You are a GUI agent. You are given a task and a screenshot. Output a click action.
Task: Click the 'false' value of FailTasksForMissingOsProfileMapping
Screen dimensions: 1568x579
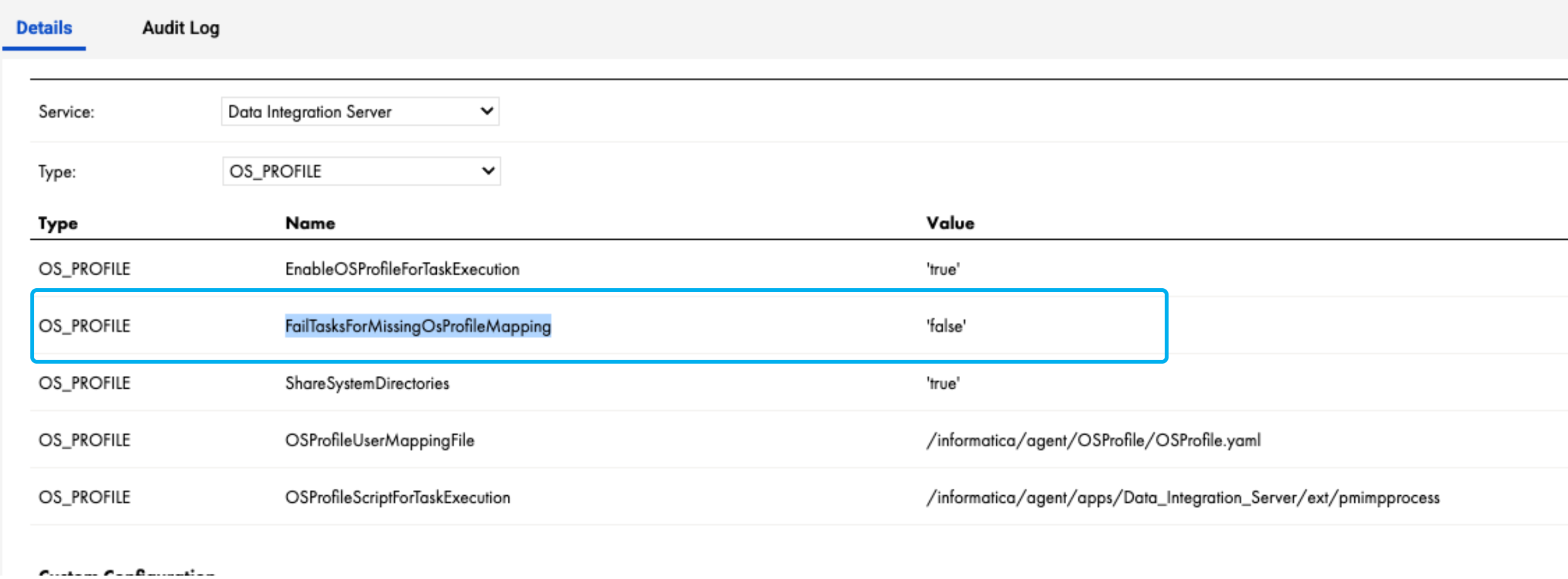pyautogui.click(x=946, y=326)
